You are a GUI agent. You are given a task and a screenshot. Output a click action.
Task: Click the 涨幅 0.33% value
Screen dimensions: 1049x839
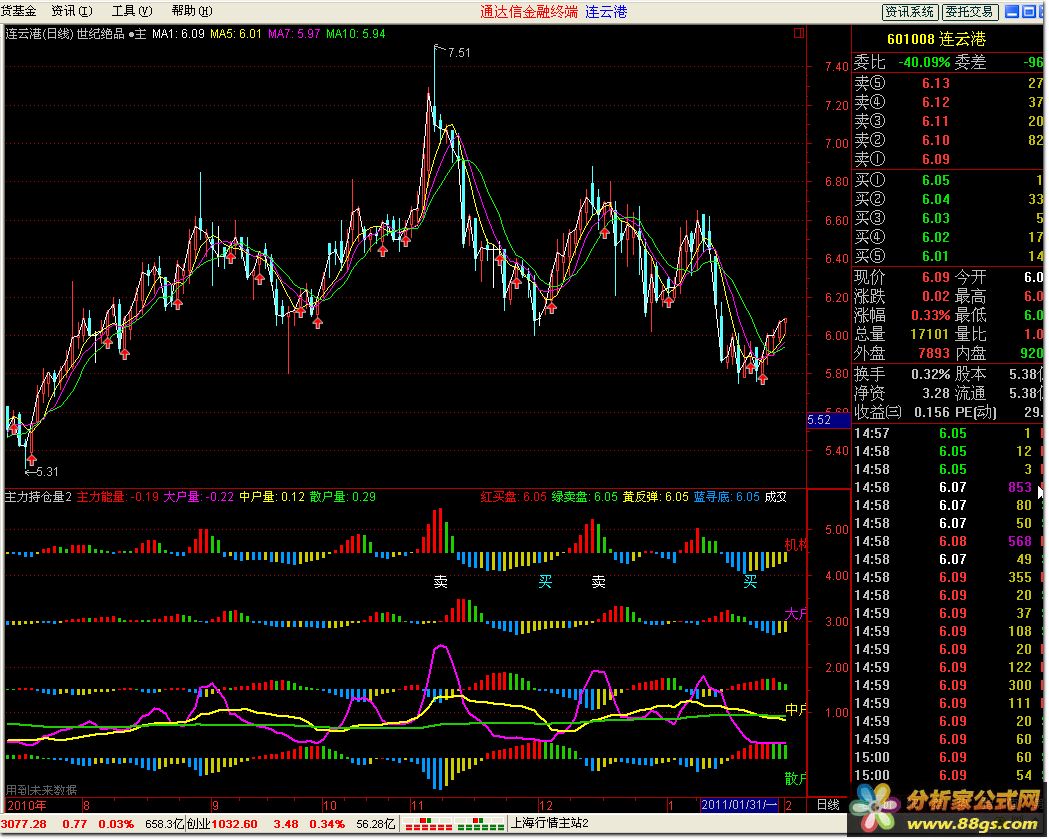click(x=931, y=315)
